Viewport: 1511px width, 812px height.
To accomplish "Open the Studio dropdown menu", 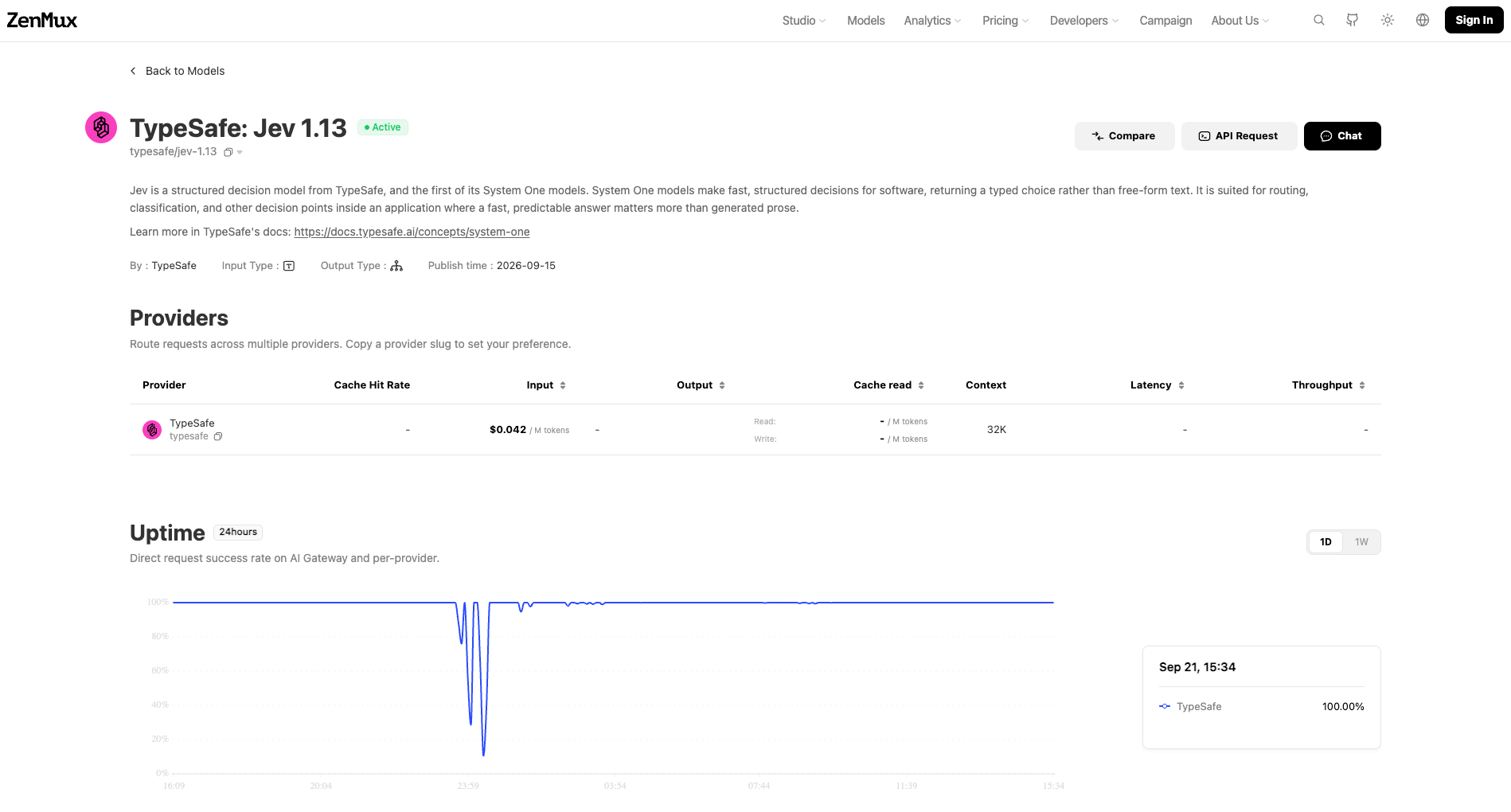I will click(x=804, y=21).
